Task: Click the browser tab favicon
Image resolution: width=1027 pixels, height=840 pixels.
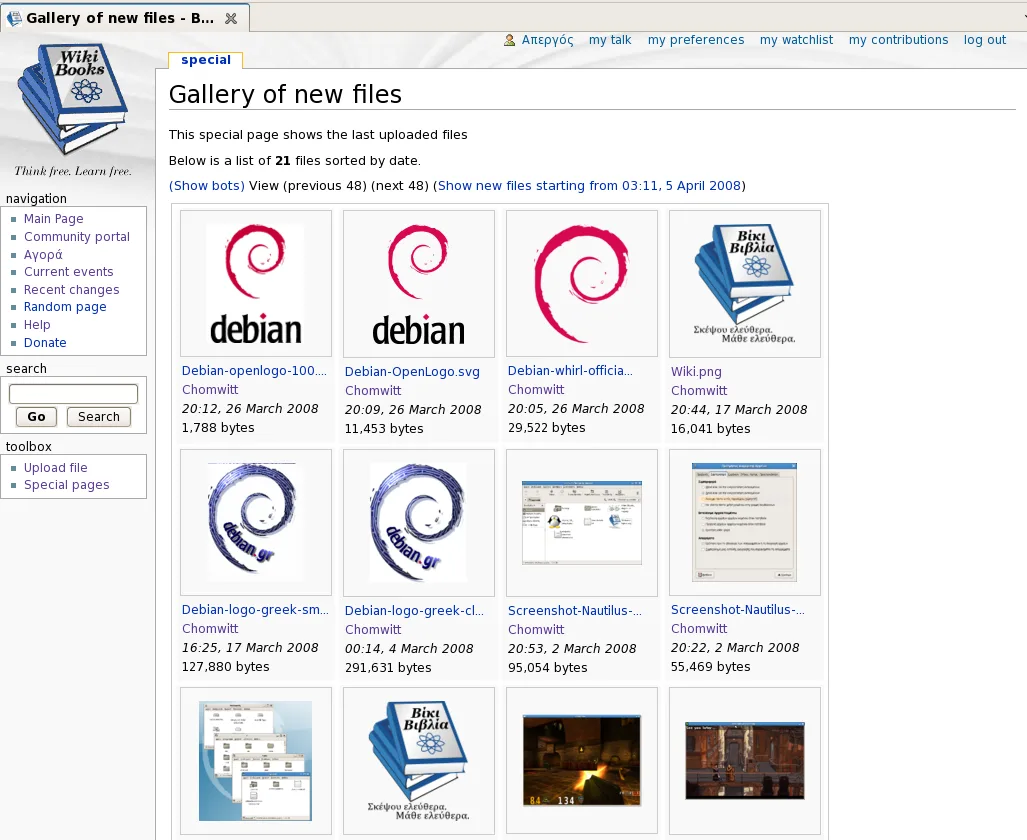Action: point(14,18)
